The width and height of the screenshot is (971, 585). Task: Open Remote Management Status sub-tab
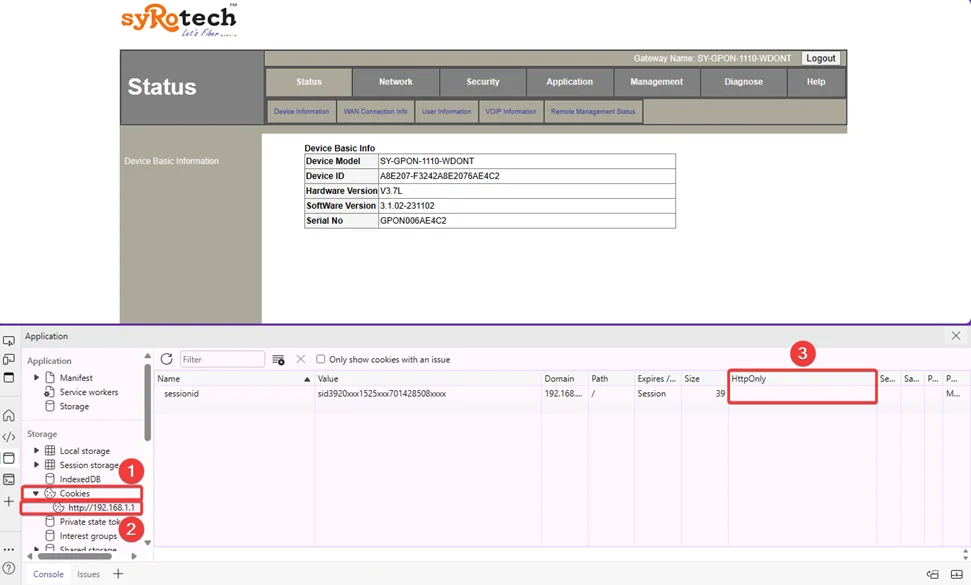point(593,111)
